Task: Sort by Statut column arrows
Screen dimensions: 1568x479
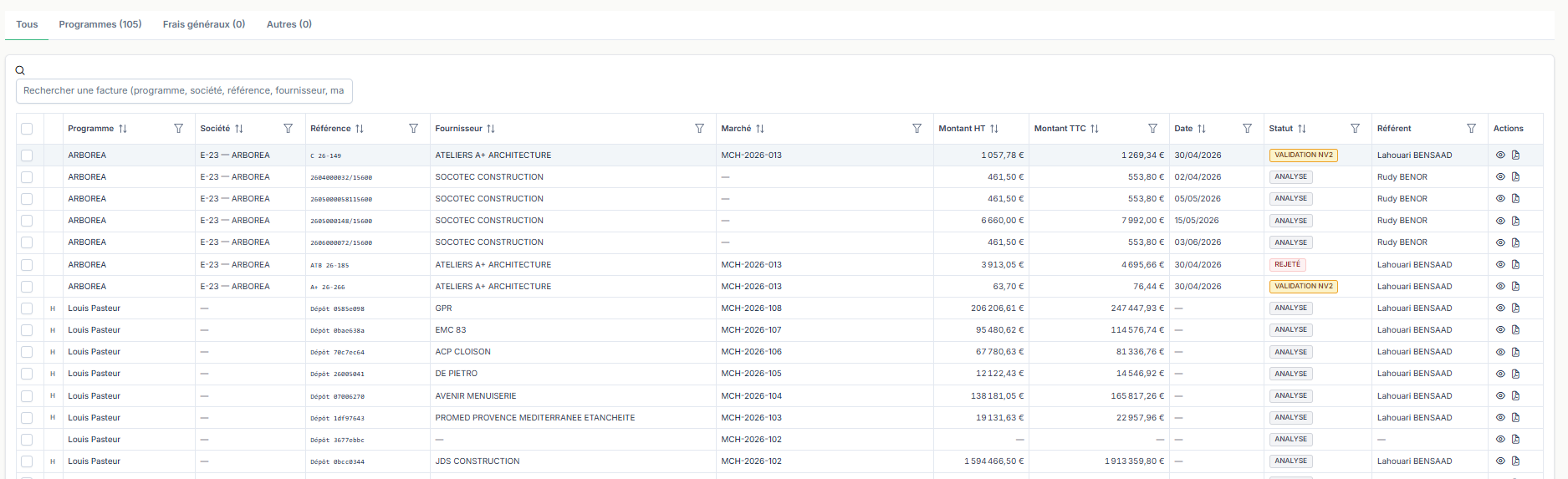Action: pos(1302,129)
